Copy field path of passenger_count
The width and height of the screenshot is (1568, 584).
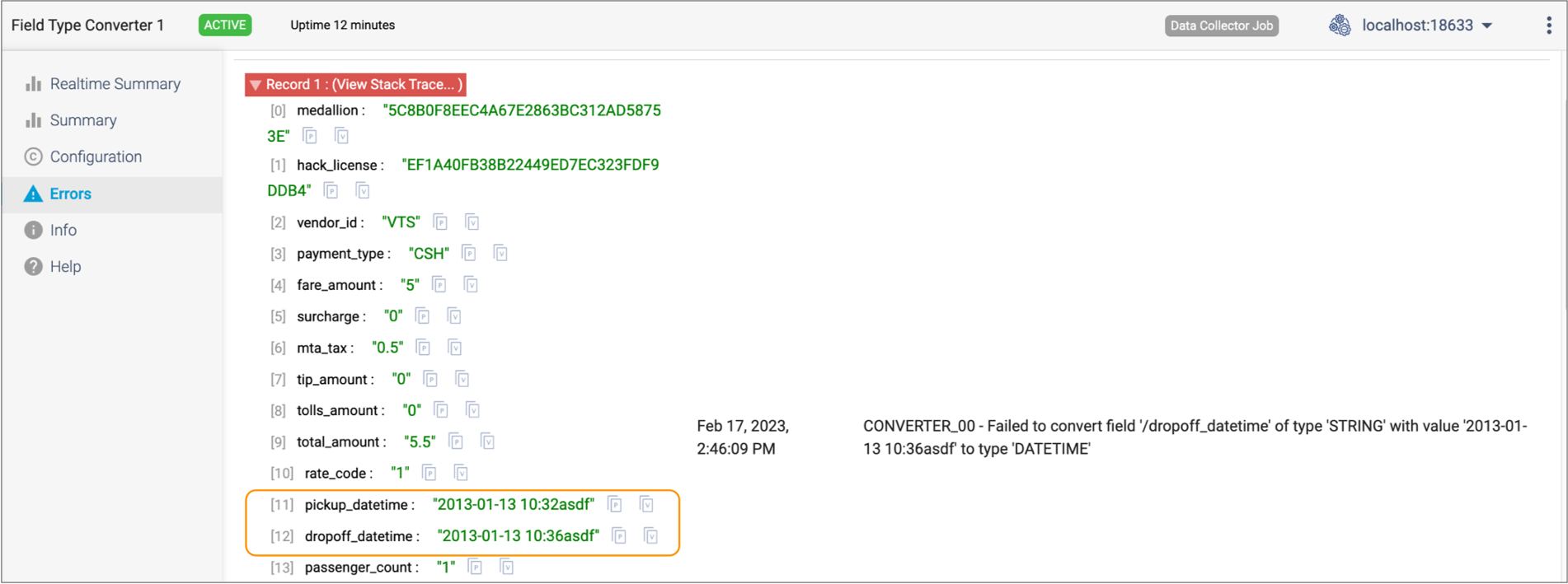click(x=476, y=568)
